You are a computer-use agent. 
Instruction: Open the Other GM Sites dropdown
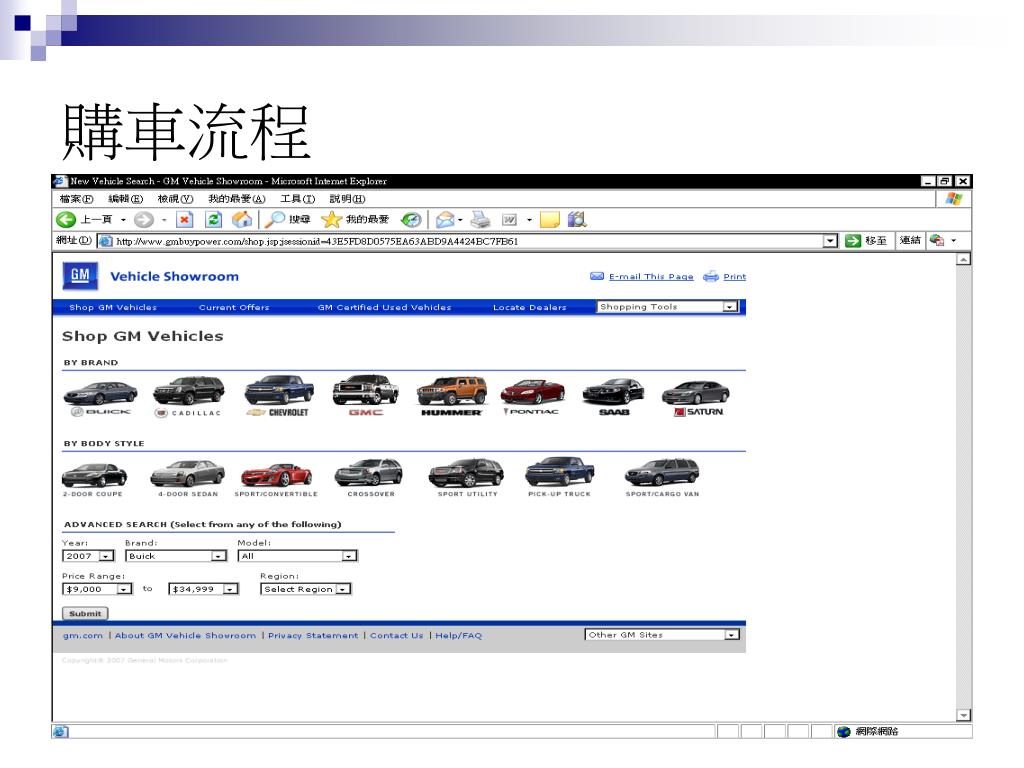(662, 635)
